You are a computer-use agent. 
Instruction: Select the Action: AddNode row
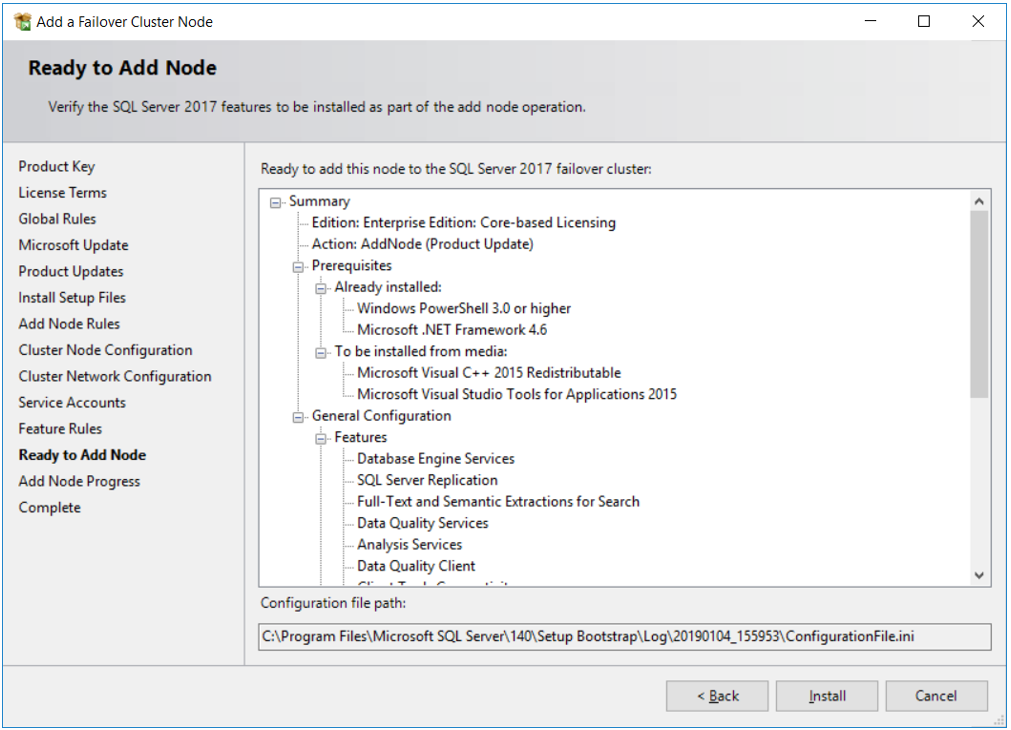(x=422, y=244)
